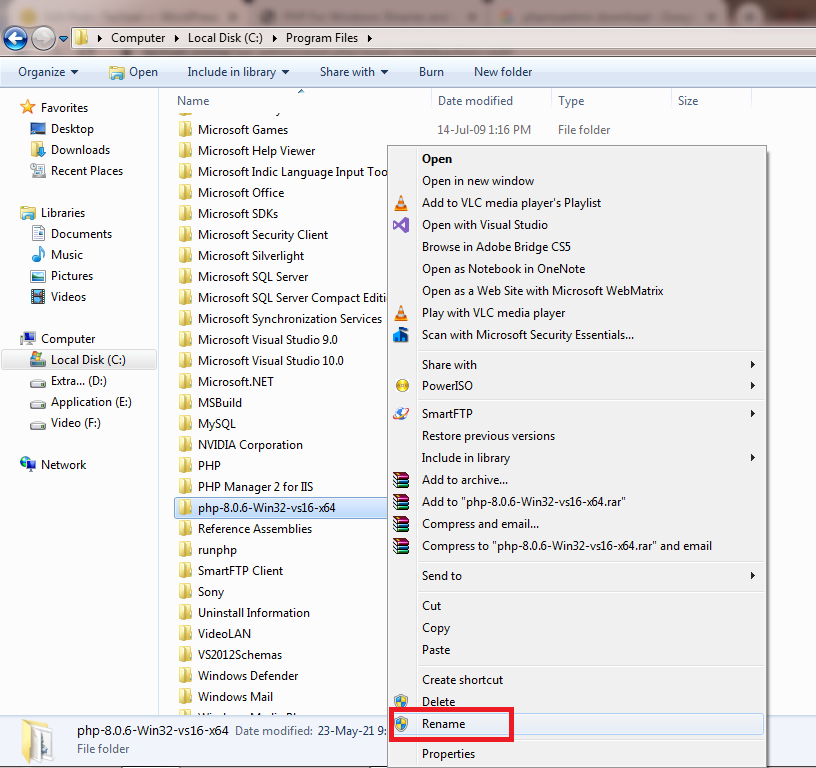The height and width of the screenshot is (768, 816).
Task: Click the WinRAR icon beside Add to archive
Action: tap(401, 480)
